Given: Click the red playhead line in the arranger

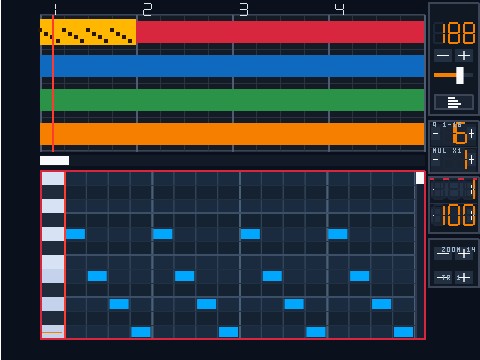Looking at the screenshot, I should 53,83.
